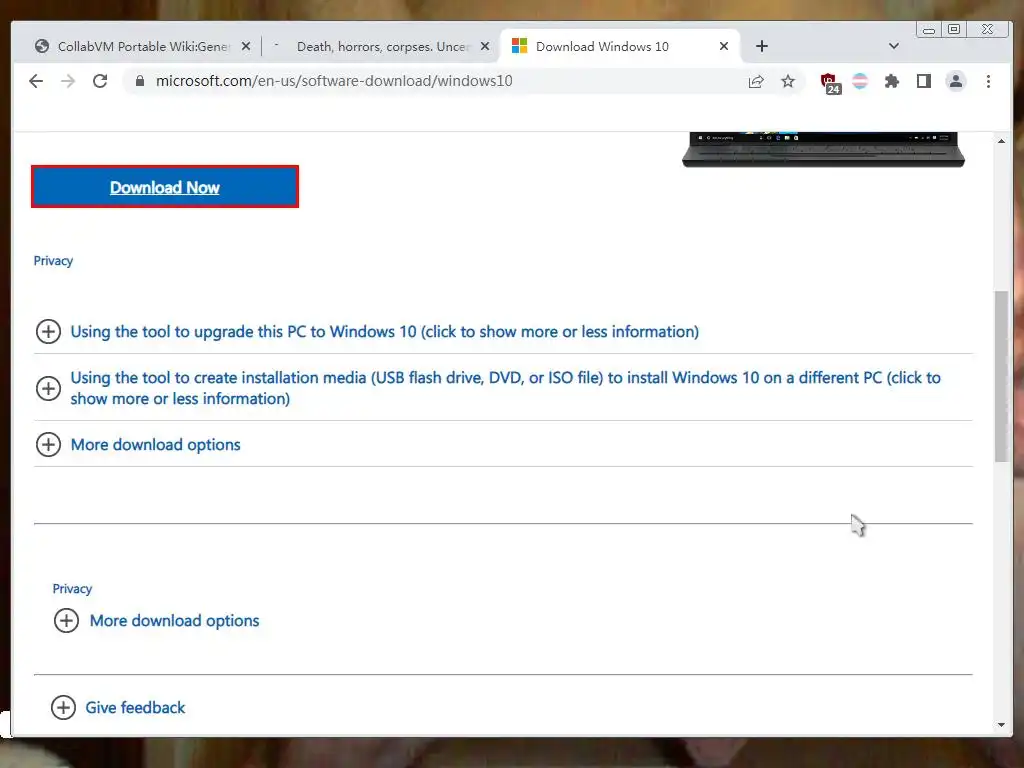Image resolution: width=1024 pixels, height=768 pixels.
Task: Close the CollabVM Portable Wiki tab
Action: click(x=246, y=46)
